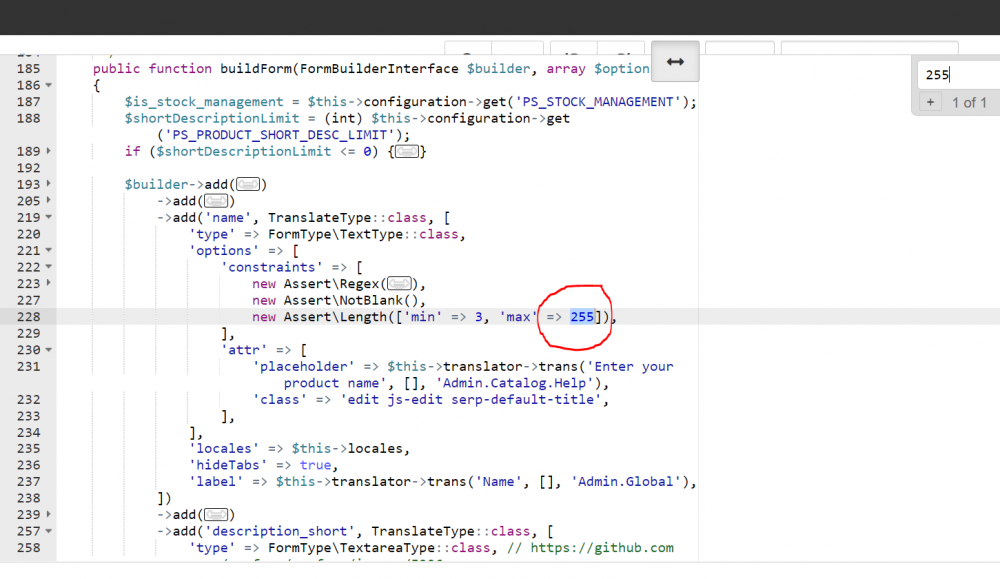Collapse the fold arrow at line 257
The height and width of the screenshot is (579, 1000).
pos(48,531)
